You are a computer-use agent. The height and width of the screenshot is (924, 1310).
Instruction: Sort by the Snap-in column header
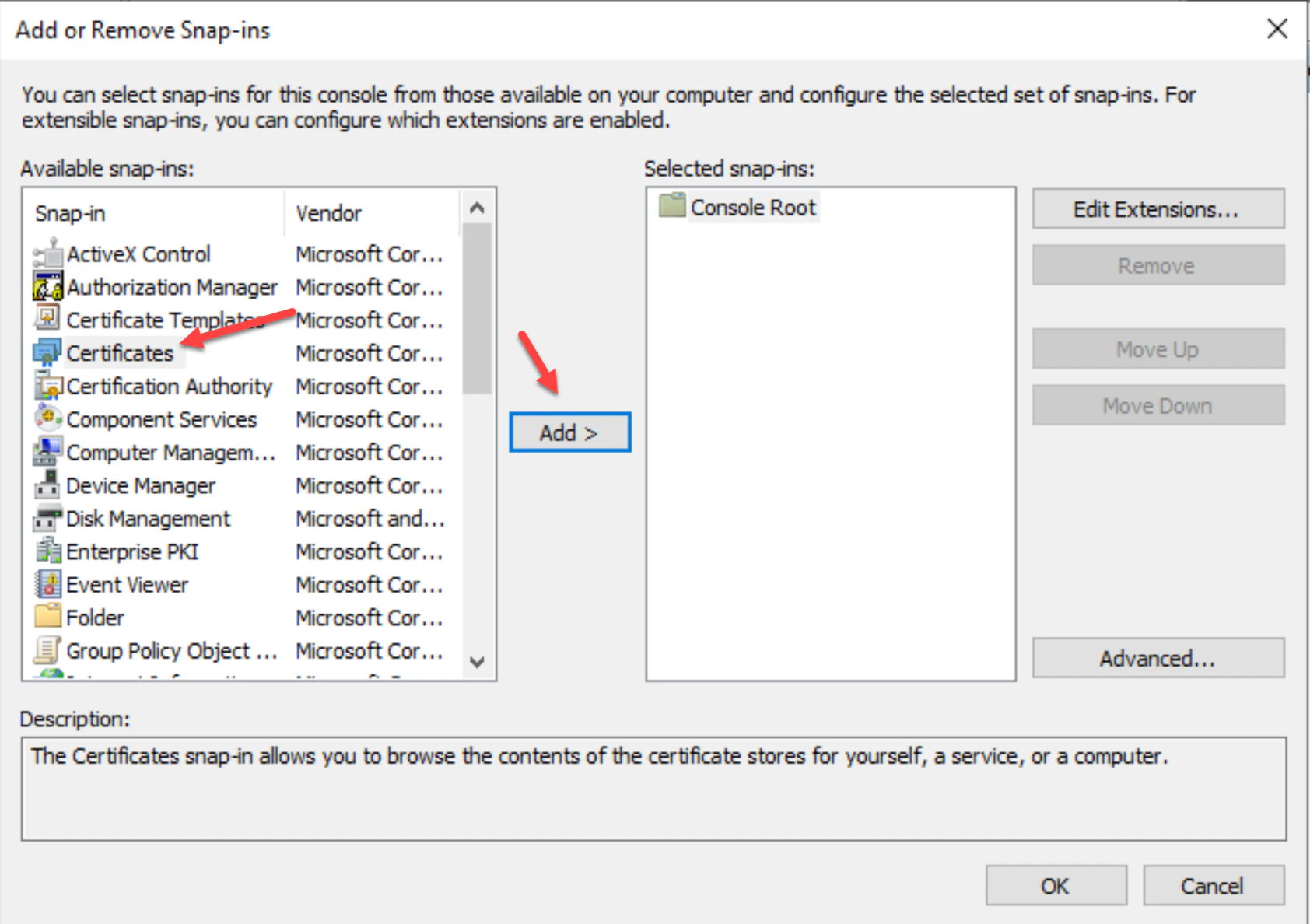[155, 212]
